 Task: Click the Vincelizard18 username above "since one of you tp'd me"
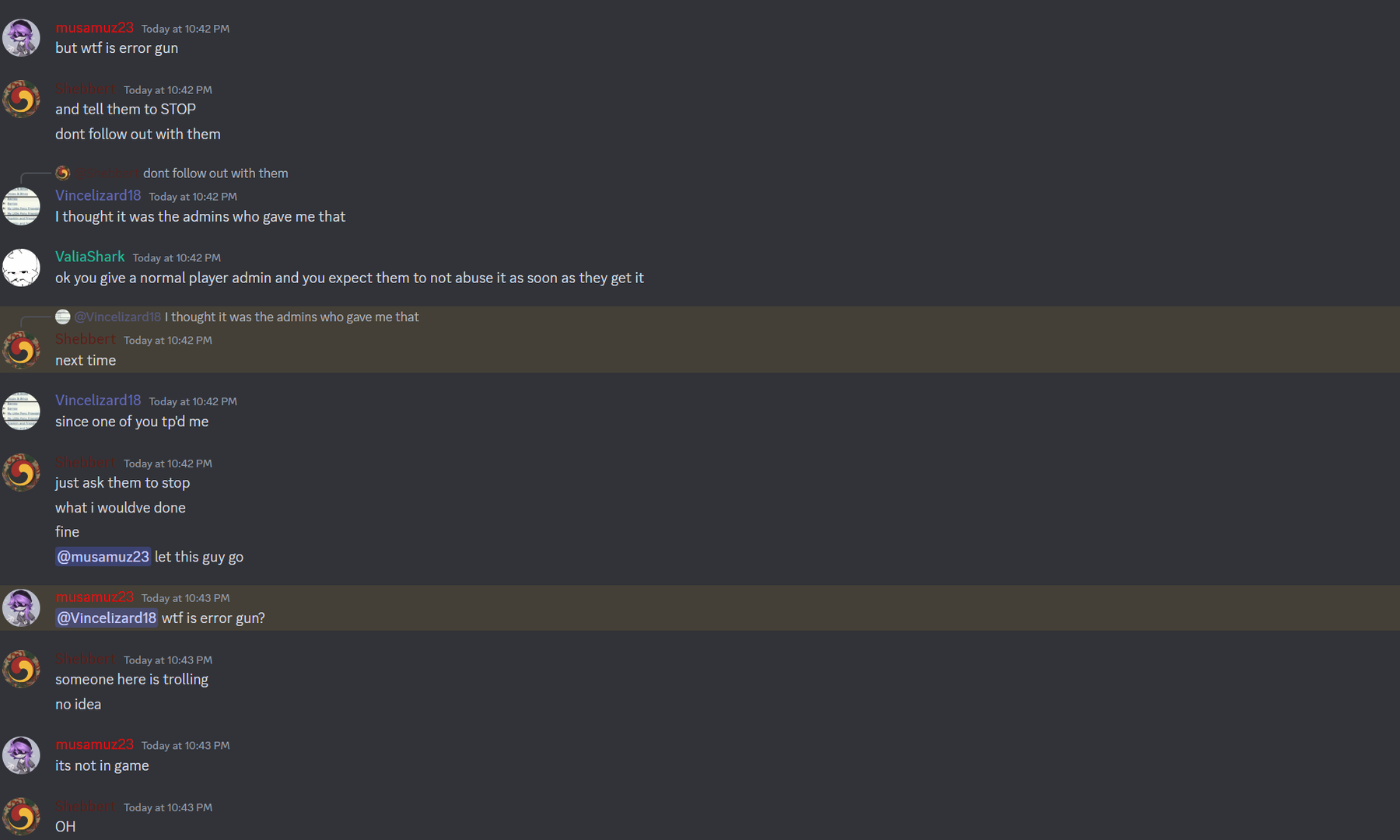tap(98, 400)
